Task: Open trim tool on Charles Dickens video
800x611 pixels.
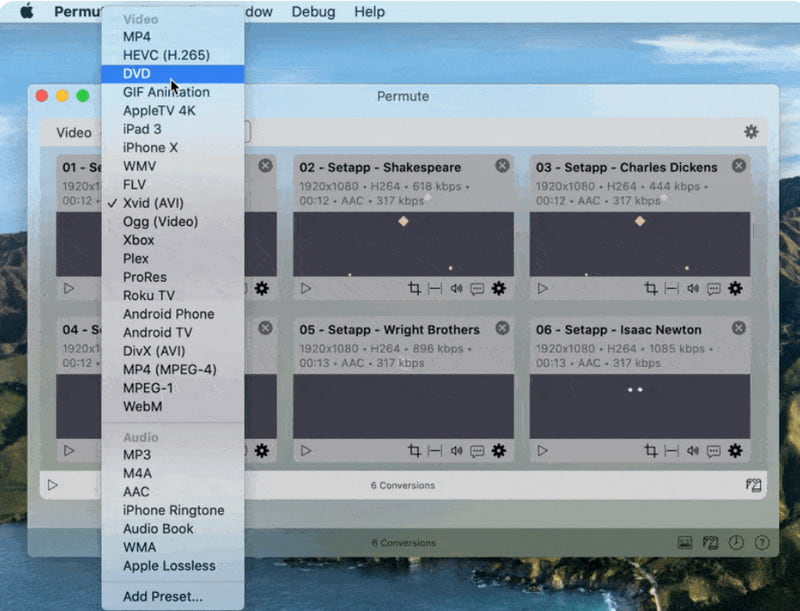Action: coord(671,288)
